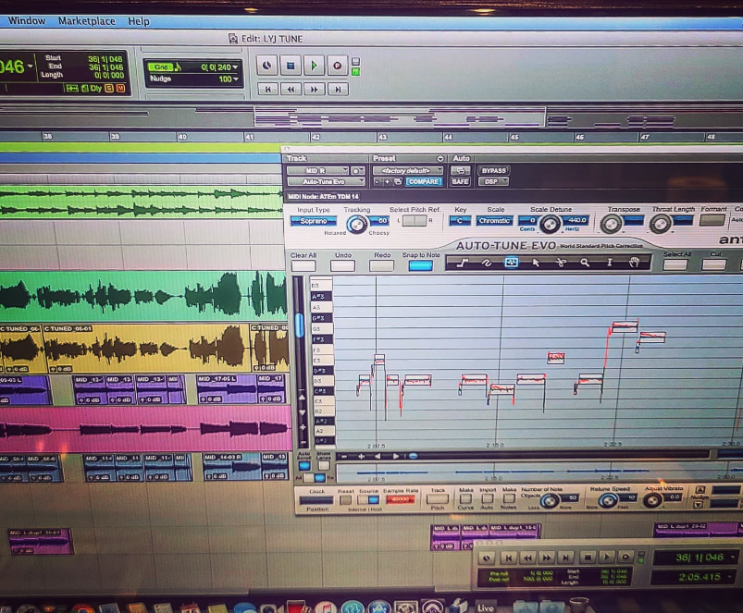Click the green Play button in transport
Image resolution: width=743 pixels, height=613 pixels.
pyautogui.click(x=314, y=65)
